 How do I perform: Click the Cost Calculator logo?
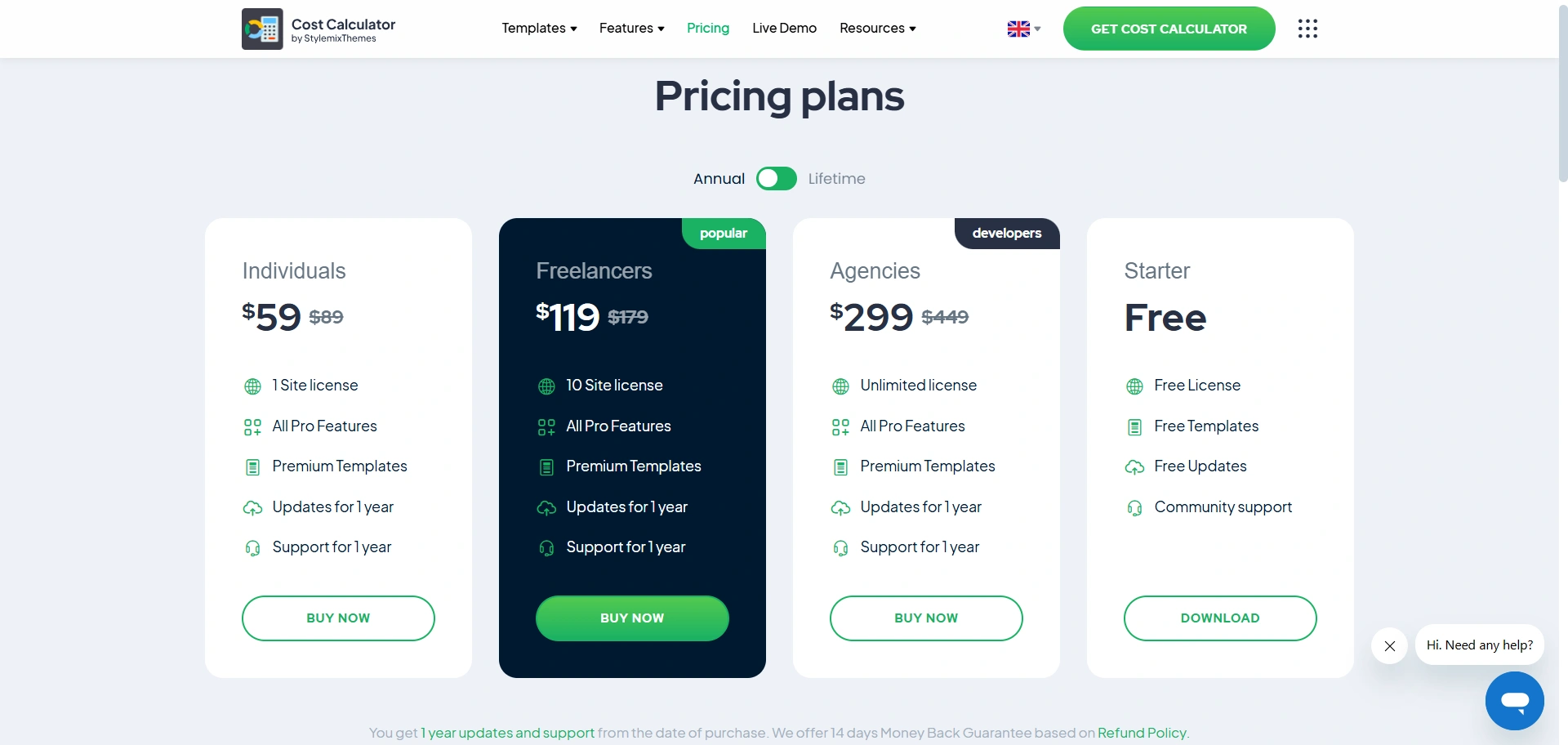[318, 29]
